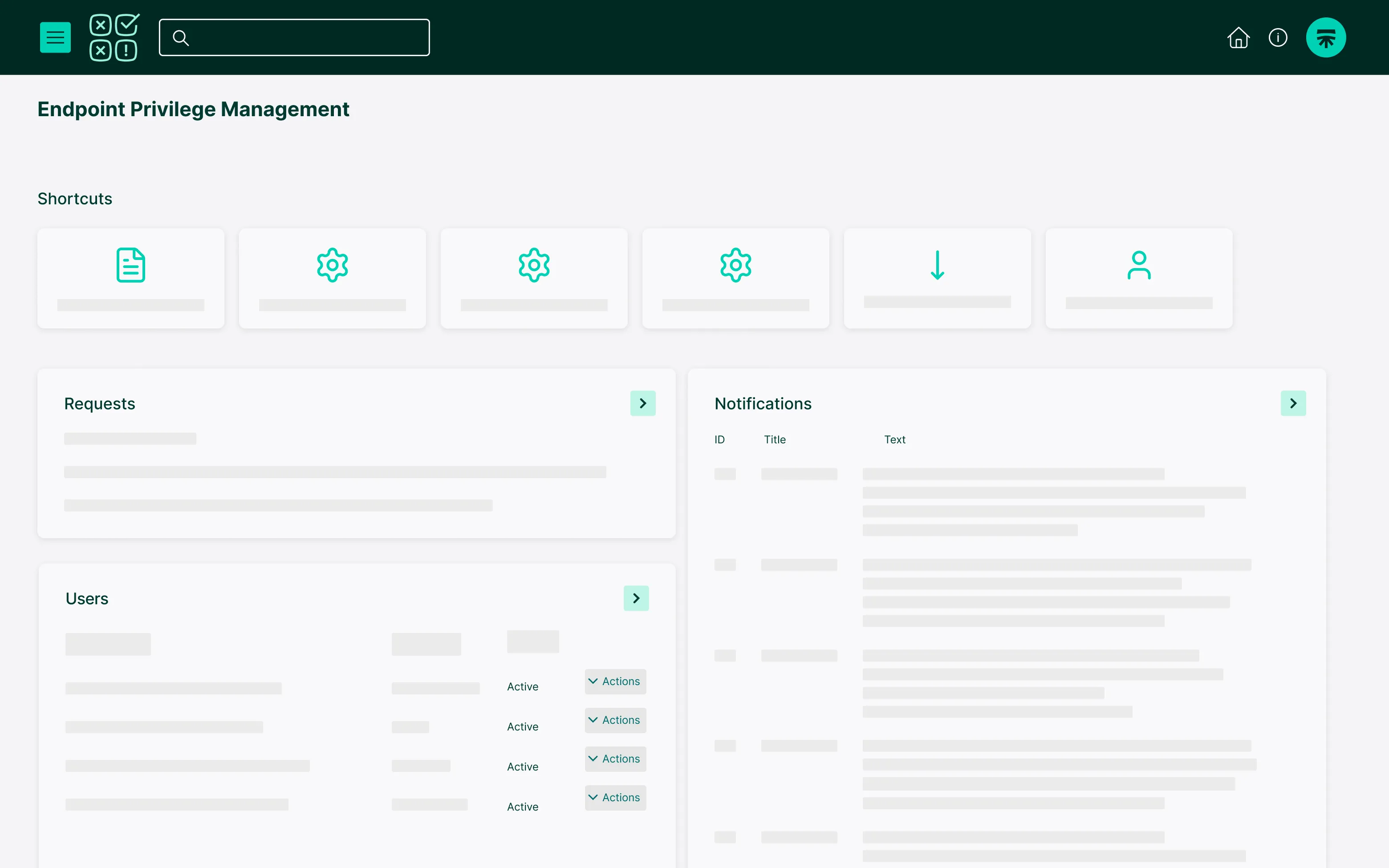Screen dimensions: 1389x868
Task: Click the Users panel title
Action: (x=87, y=599)
